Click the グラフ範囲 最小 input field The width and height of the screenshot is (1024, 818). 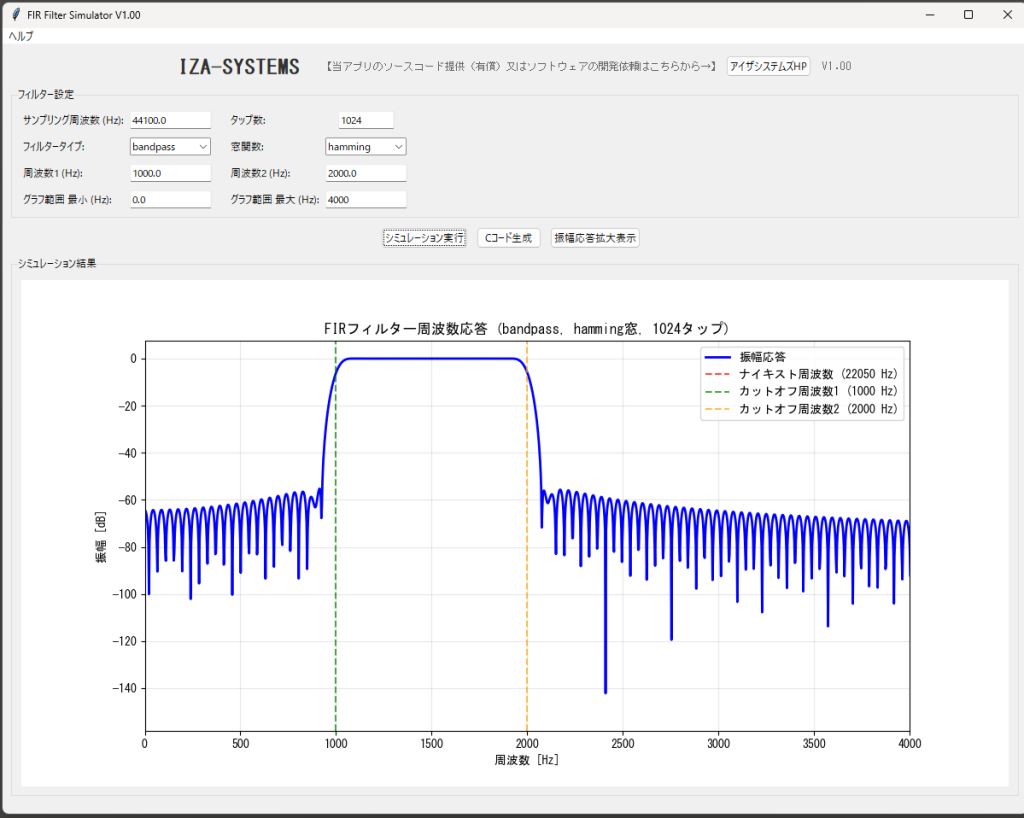tap(170, 200)
